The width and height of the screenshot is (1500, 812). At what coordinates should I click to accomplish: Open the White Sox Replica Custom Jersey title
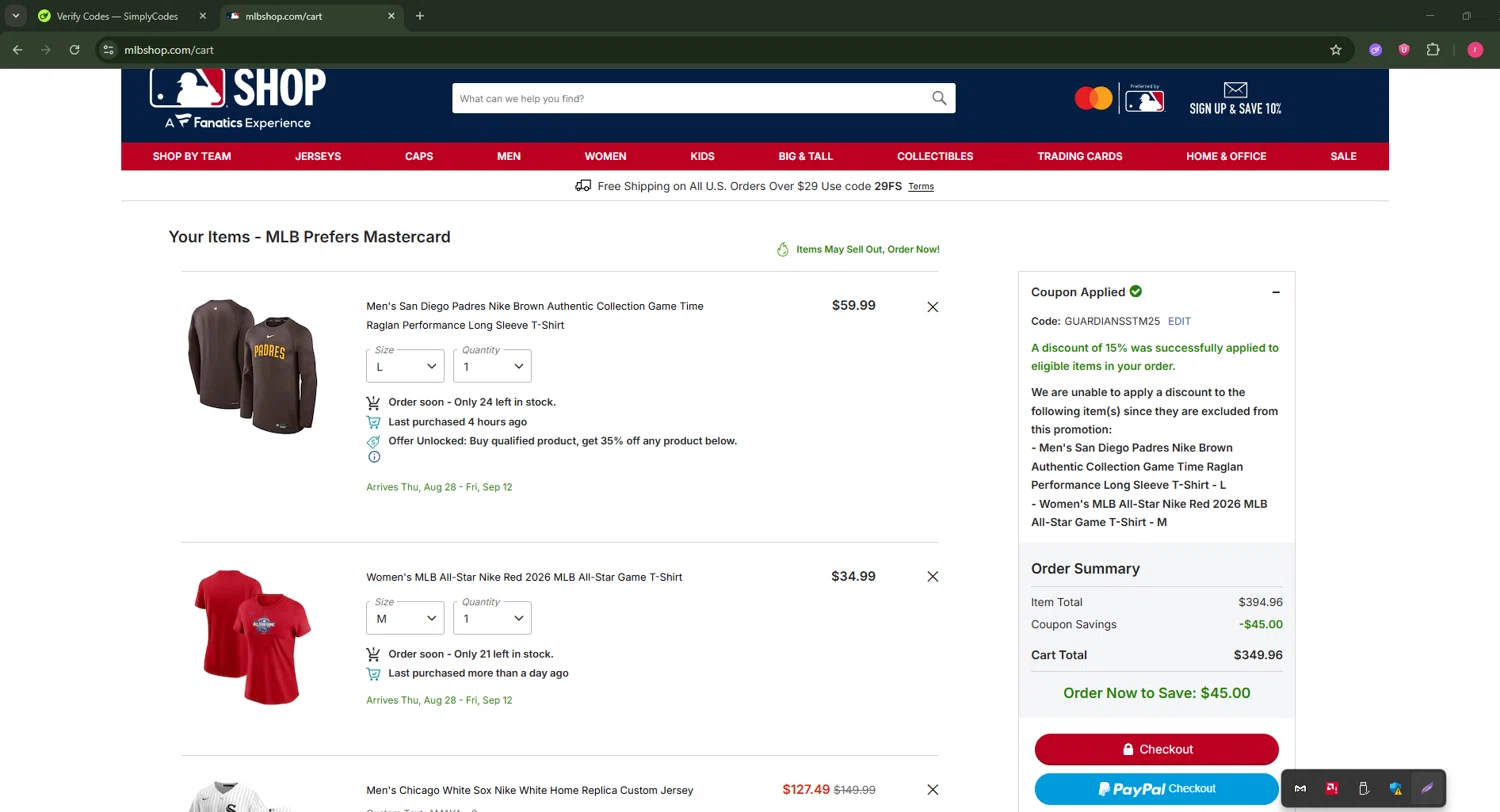pos(529,790)
